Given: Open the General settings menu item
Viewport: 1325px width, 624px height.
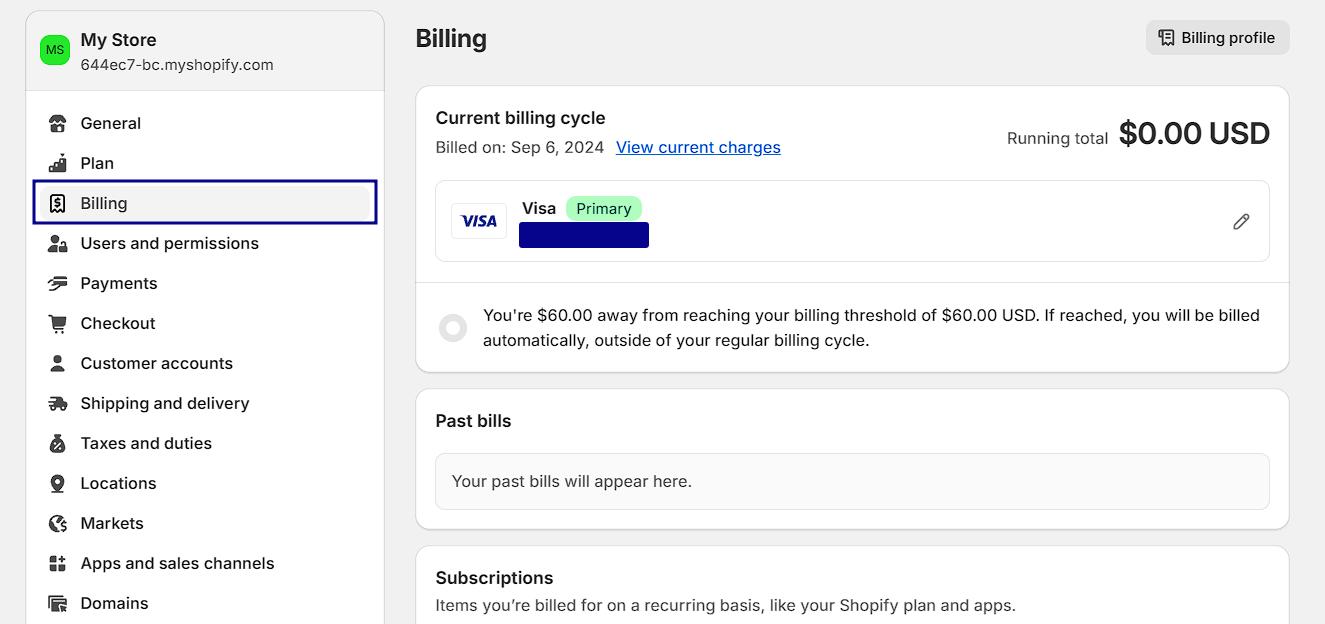Looking at the screenshot, I should pyautogui.click(x=205, y=123).
